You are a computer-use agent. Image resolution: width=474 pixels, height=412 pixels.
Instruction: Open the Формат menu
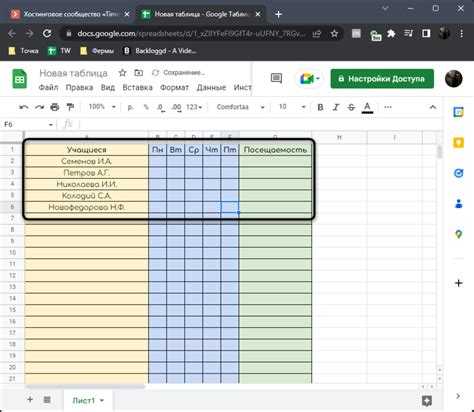tap(174, 88)
